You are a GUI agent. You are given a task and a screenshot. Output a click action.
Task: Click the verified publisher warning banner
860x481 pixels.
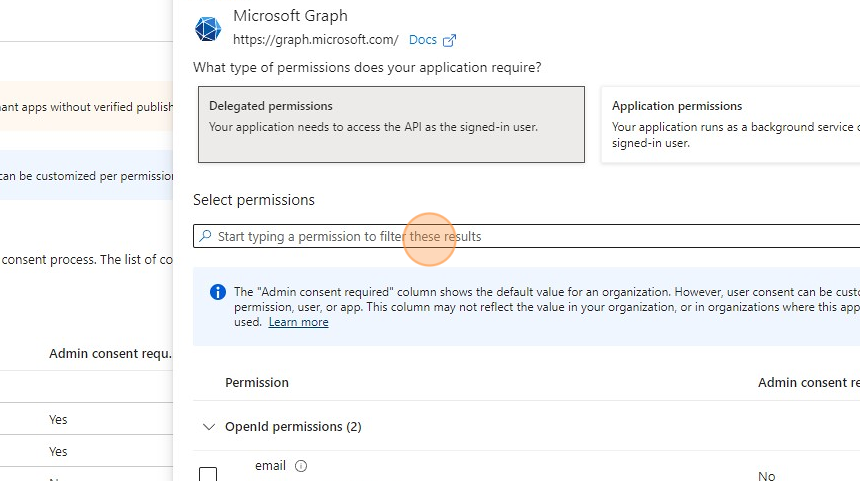(x=86, y=106)
